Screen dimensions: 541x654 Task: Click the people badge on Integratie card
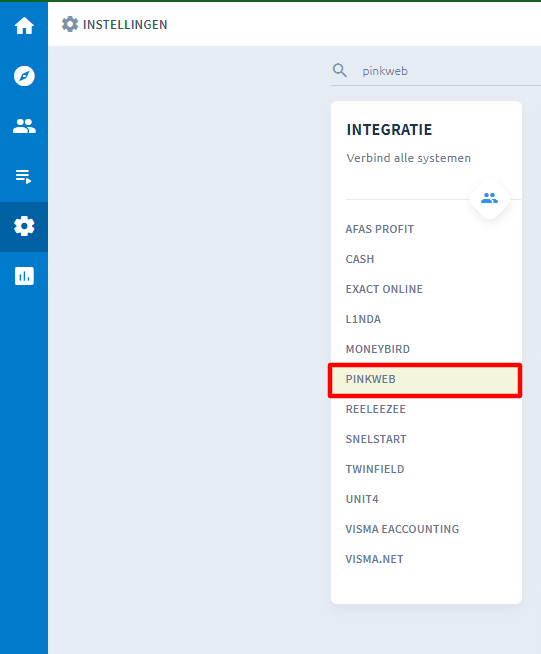point(489,199)
